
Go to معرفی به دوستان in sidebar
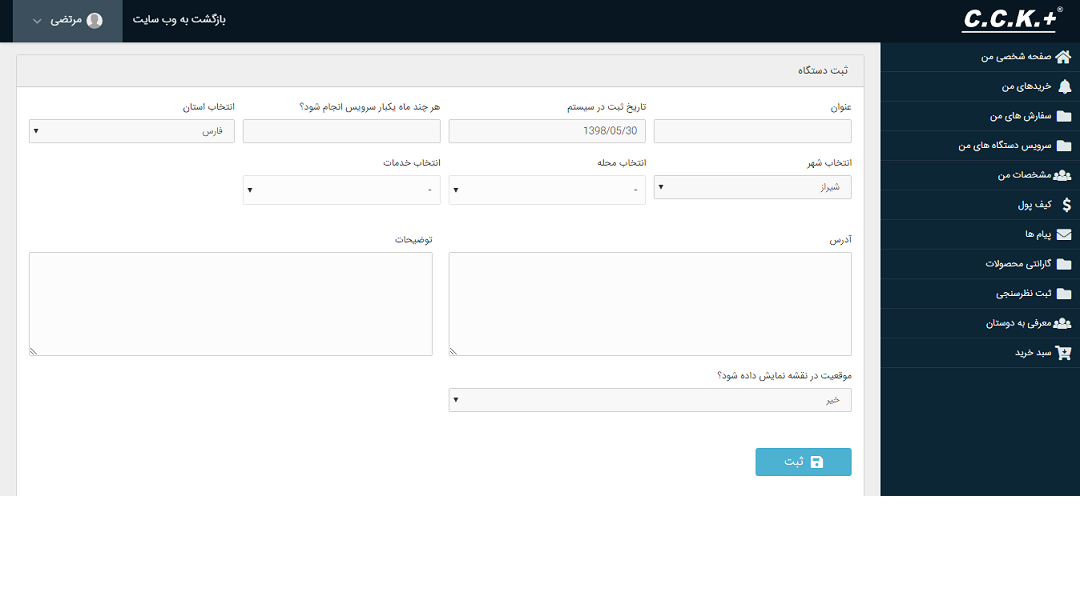pos(980,323)
